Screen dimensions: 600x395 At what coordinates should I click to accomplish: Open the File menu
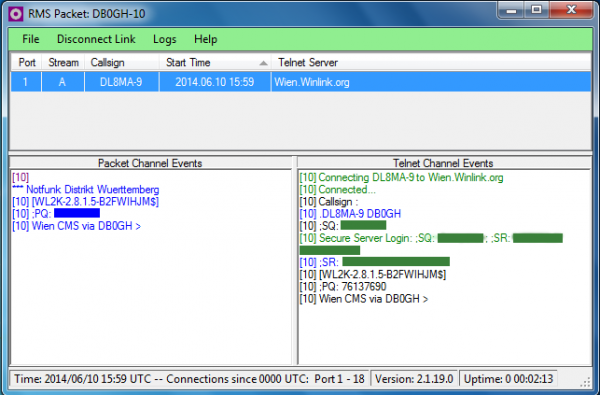pyautogui.click(x=31, y=39)
